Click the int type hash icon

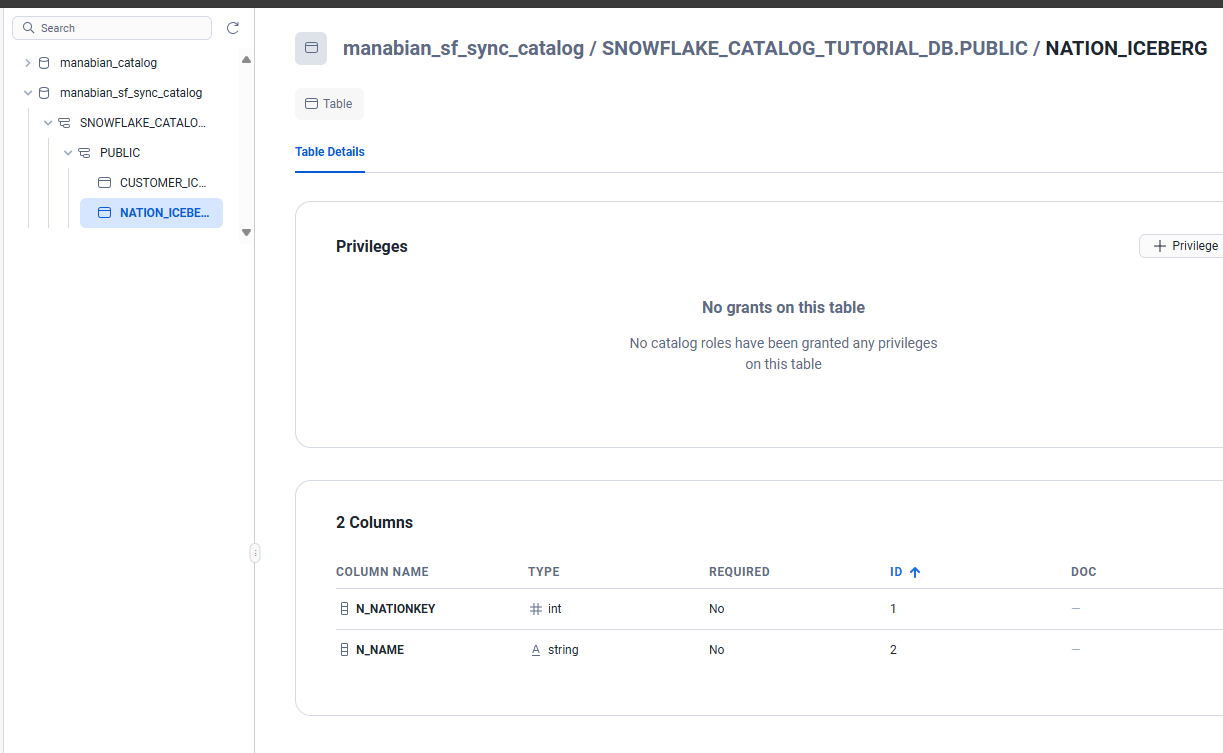point(536,609)
